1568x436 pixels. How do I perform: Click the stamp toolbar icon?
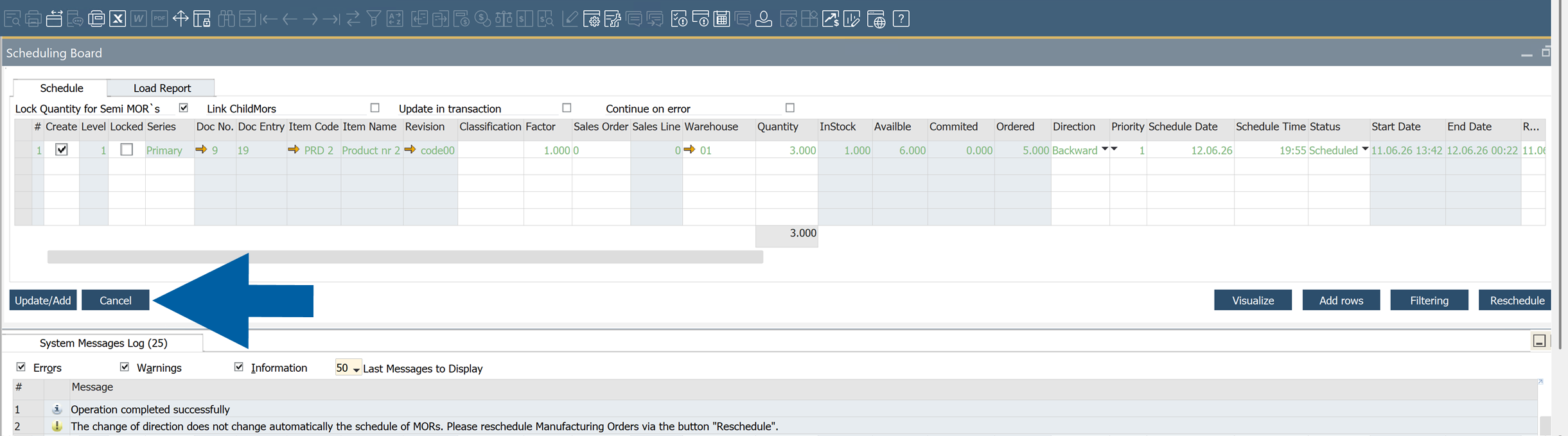tap(764, 19)
